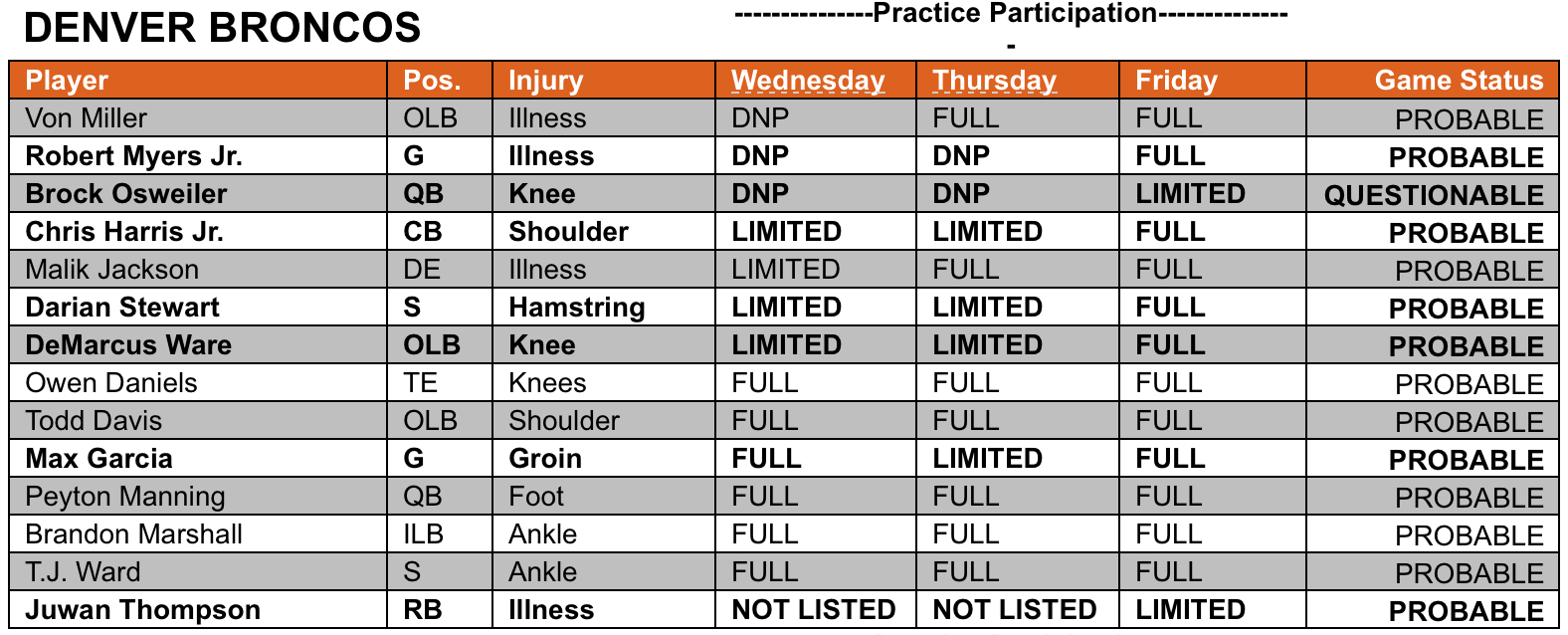
Task: Click the Denver Broncos title
Action: [222, 28]
